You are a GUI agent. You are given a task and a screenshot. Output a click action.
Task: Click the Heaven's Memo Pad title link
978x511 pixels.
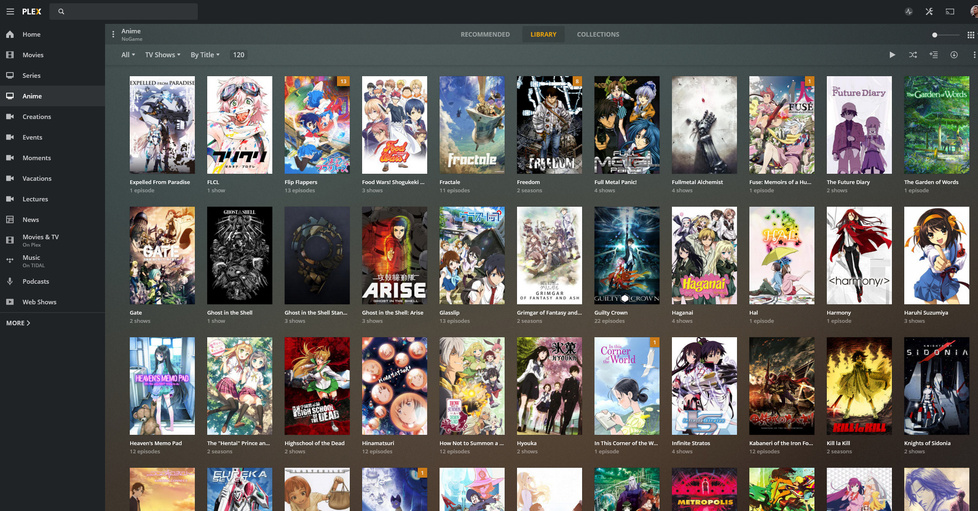click(156, 443)
